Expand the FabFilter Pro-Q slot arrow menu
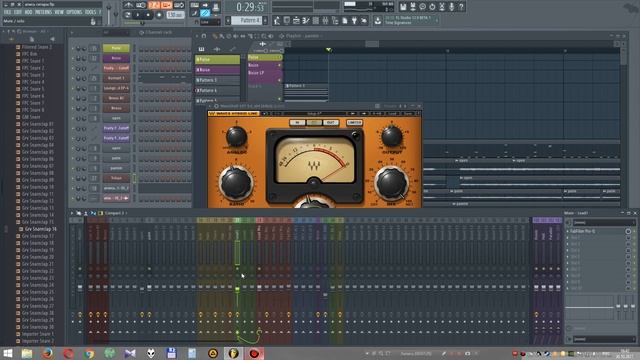 568,231
